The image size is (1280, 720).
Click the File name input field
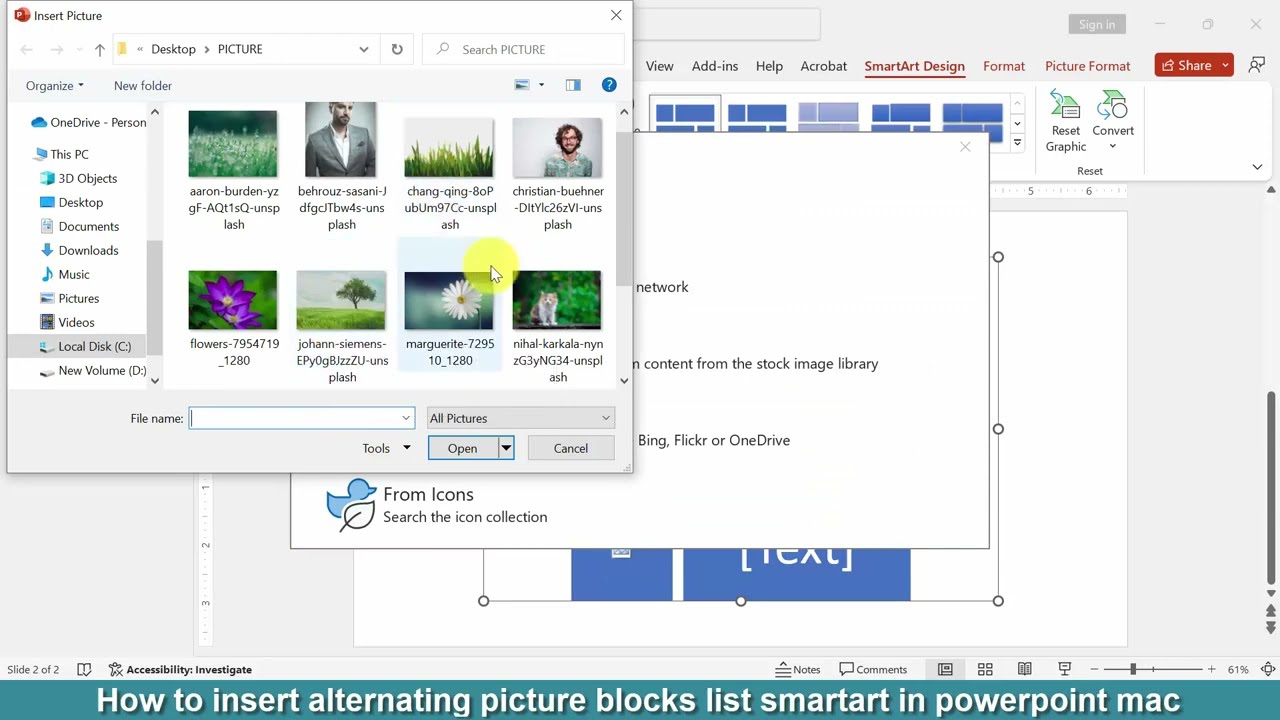pos(295,418)
